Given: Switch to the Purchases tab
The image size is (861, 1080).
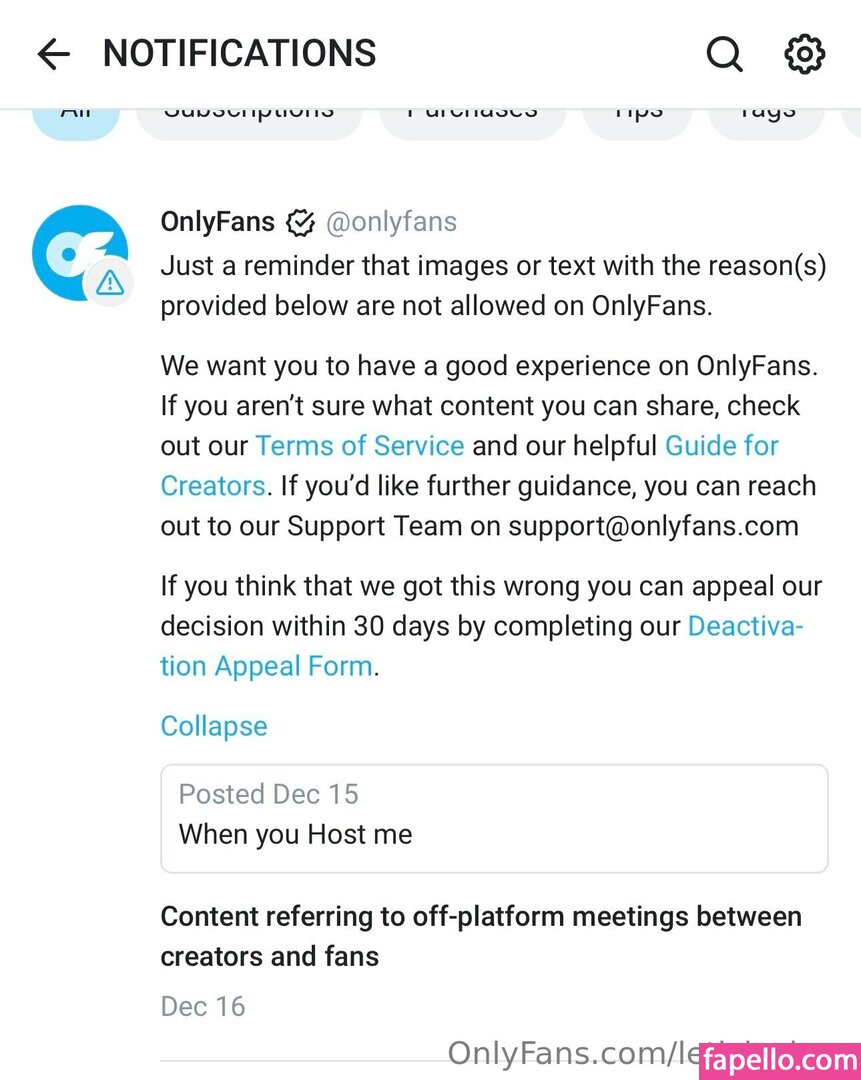Looking at the screenshot, I should tap(472, 118).
